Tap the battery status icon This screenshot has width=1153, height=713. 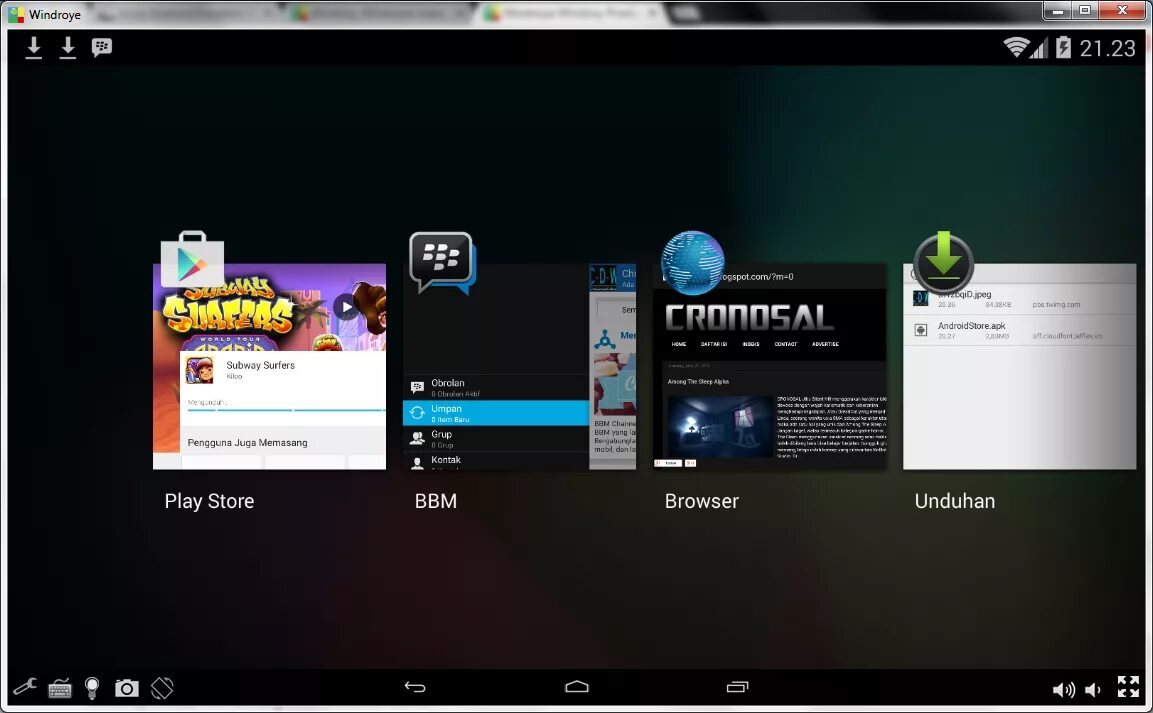(x=1063, y=48)
